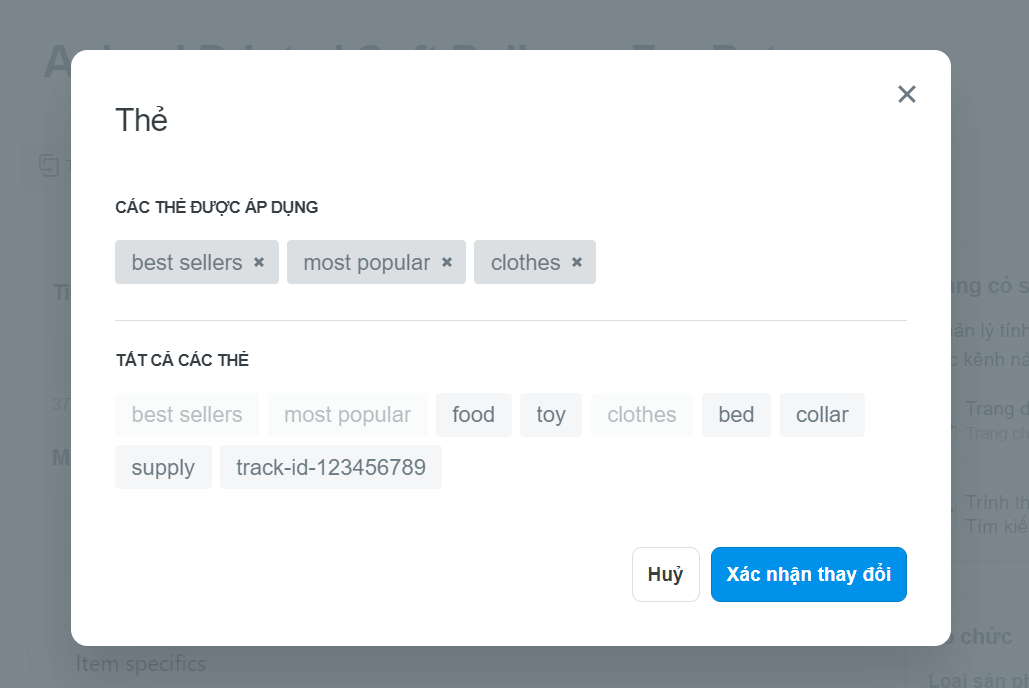Click the most popular applied tag label
This screenshot has width=1029, height=688.
click(366, 263)
